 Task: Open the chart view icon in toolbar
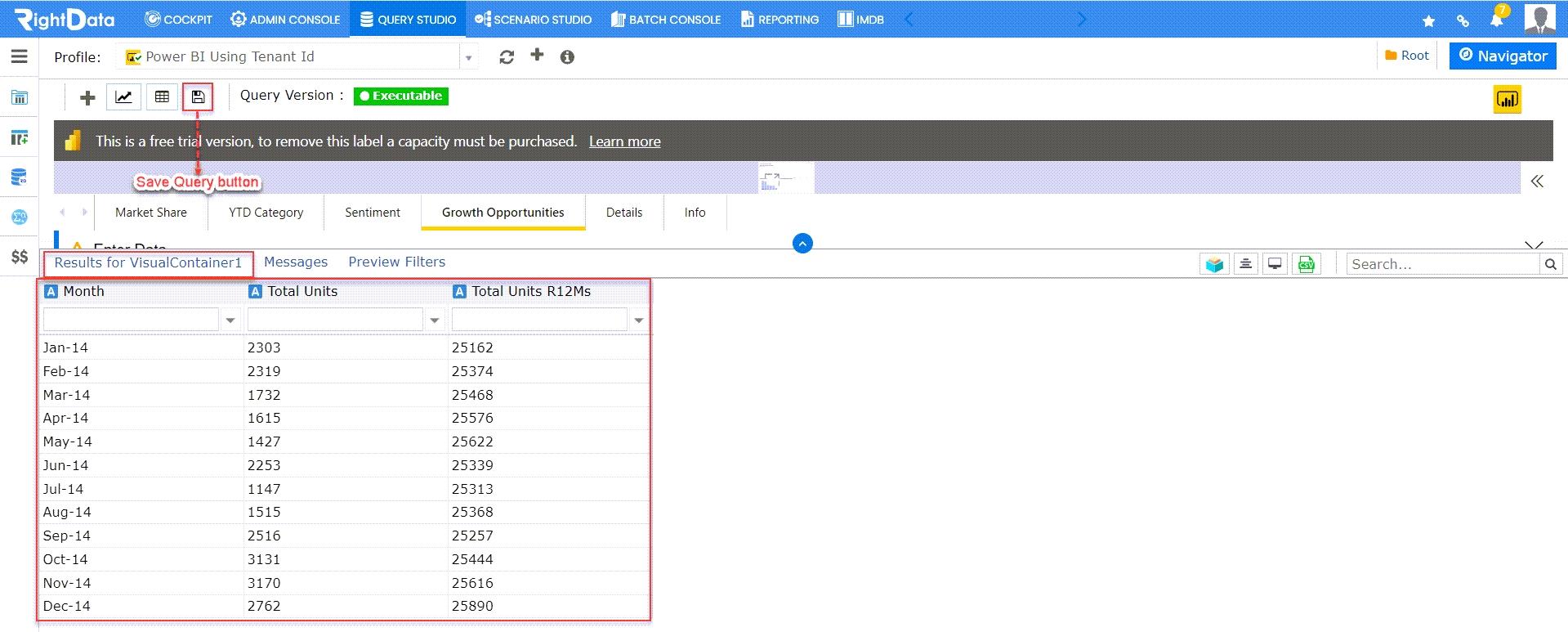click(x=123, y=97)
